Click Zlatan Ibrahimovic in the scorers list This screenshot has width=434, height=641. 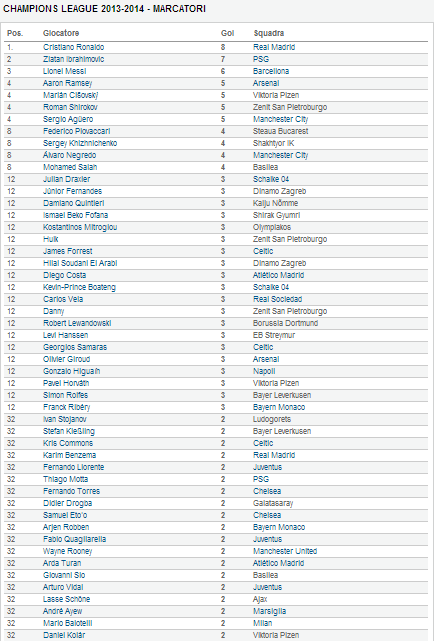coord(74,59)
